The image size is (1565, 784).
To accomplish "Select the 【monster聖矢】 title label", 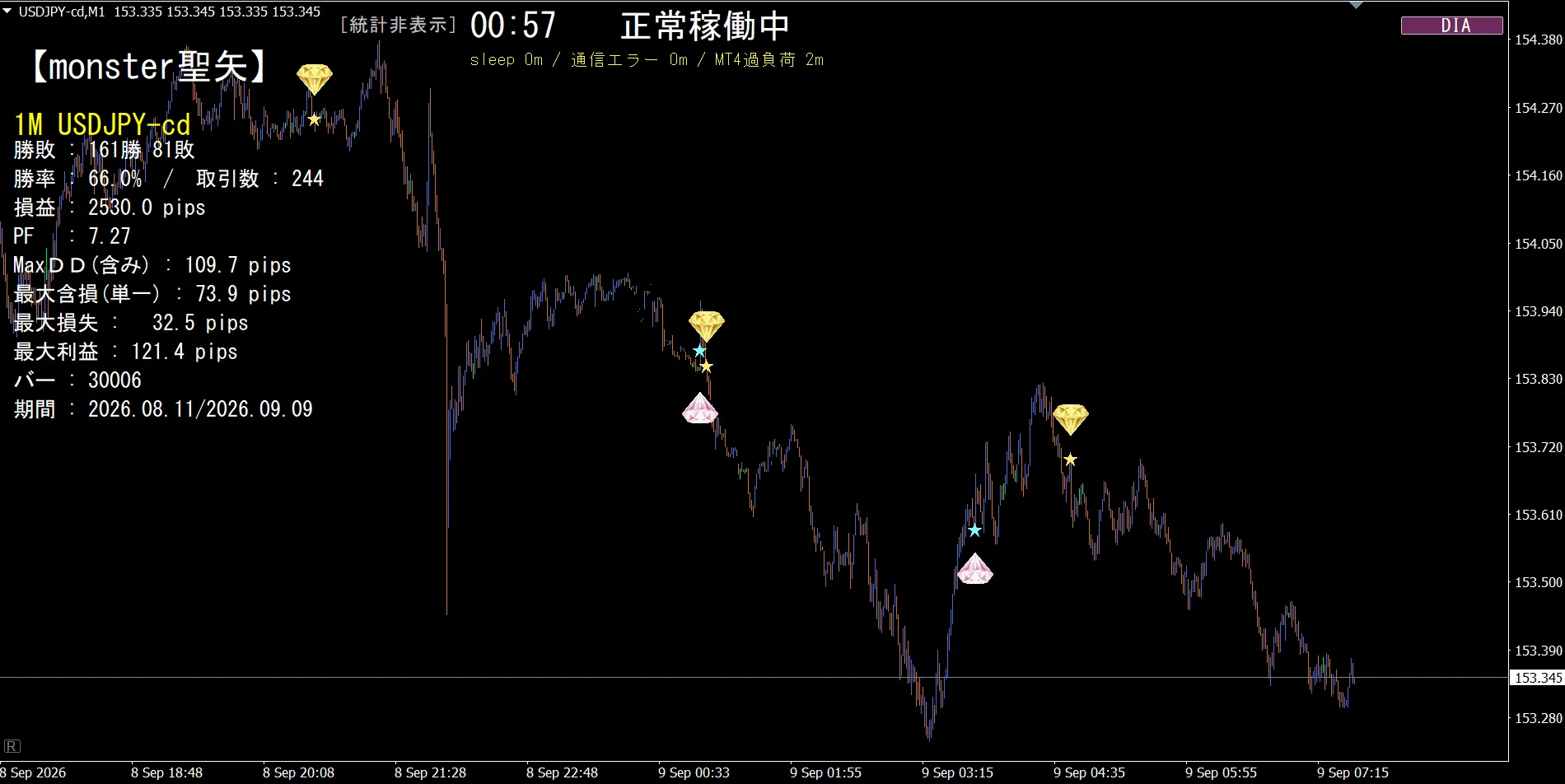I will [149, 67].
